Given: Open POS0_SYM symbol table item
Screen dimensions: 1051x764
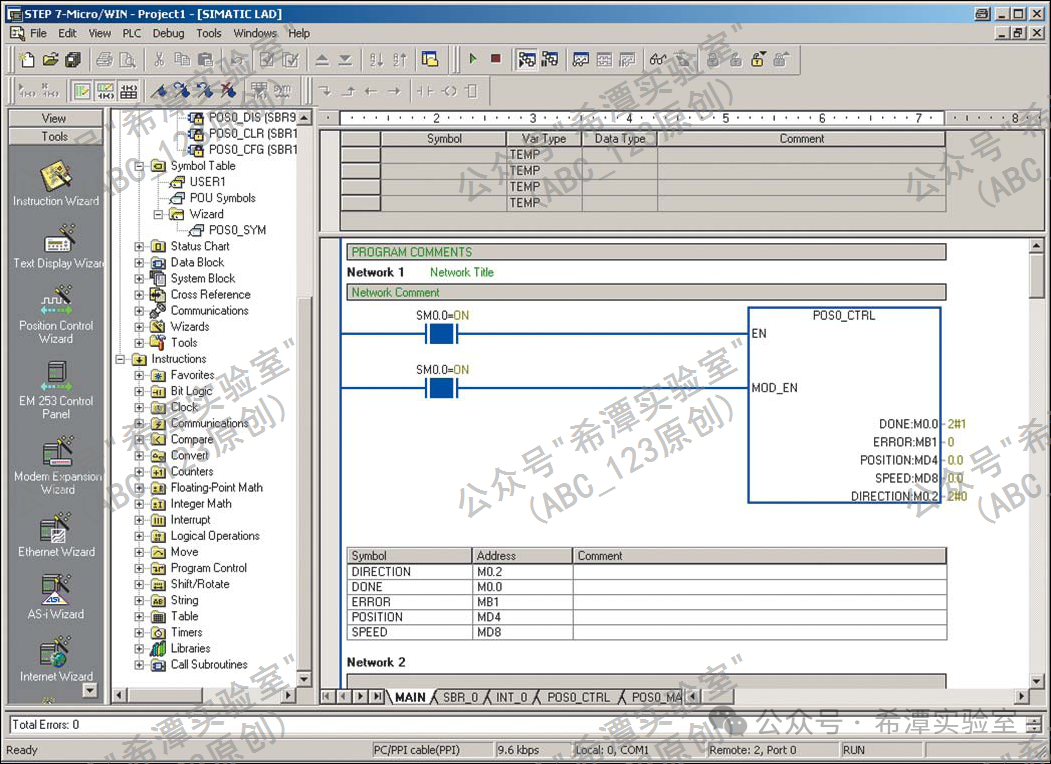Looking at the screenshot, I should tap(237, 230).
